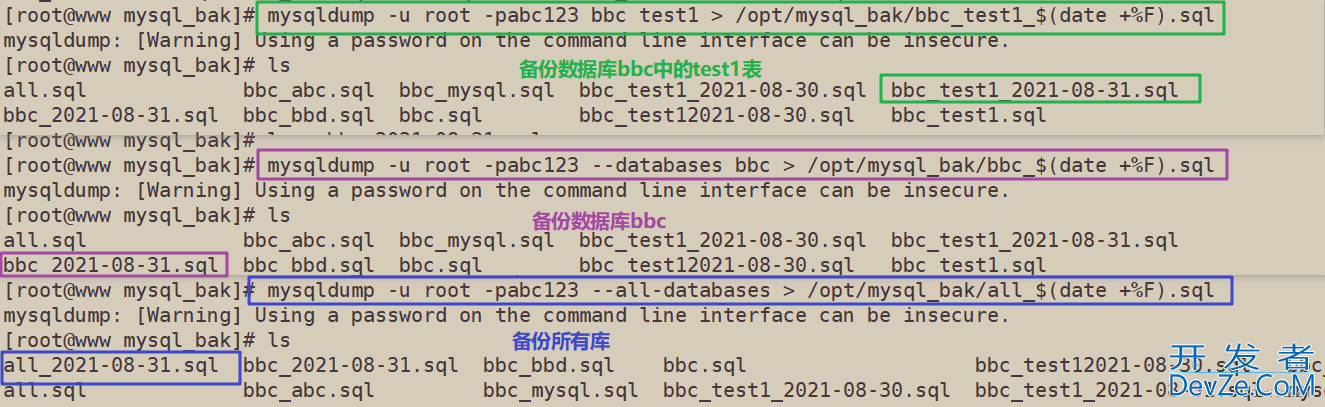Click bbc_mysql.sql in first ls output

[x=476, y=91]
